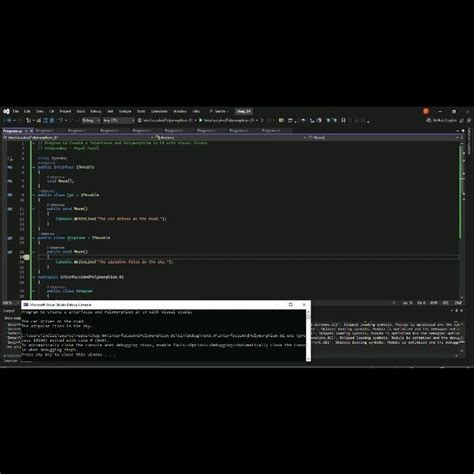Collapse Airplane's Move method block
474x474 pixels.
coord(34,252)
